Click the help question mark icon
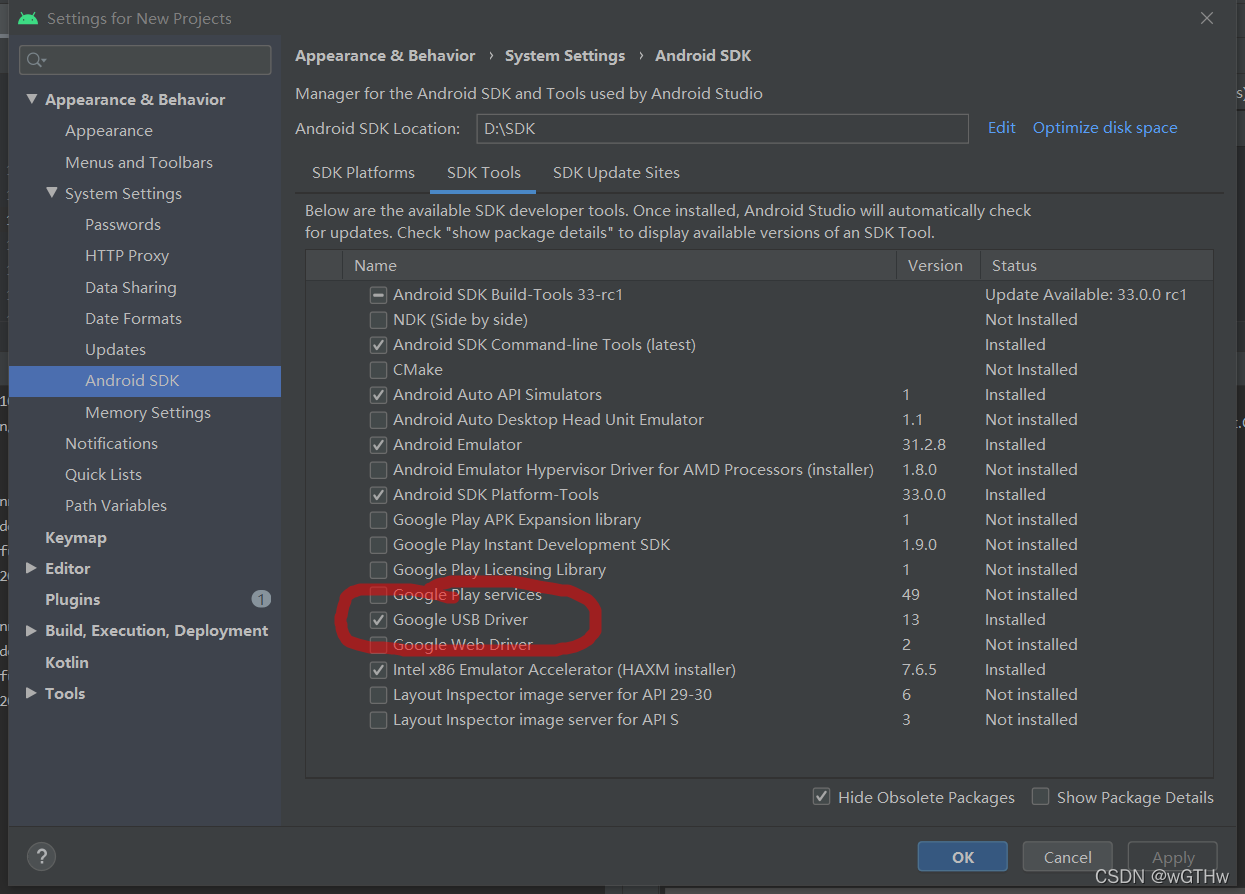 tap(41, 856)
